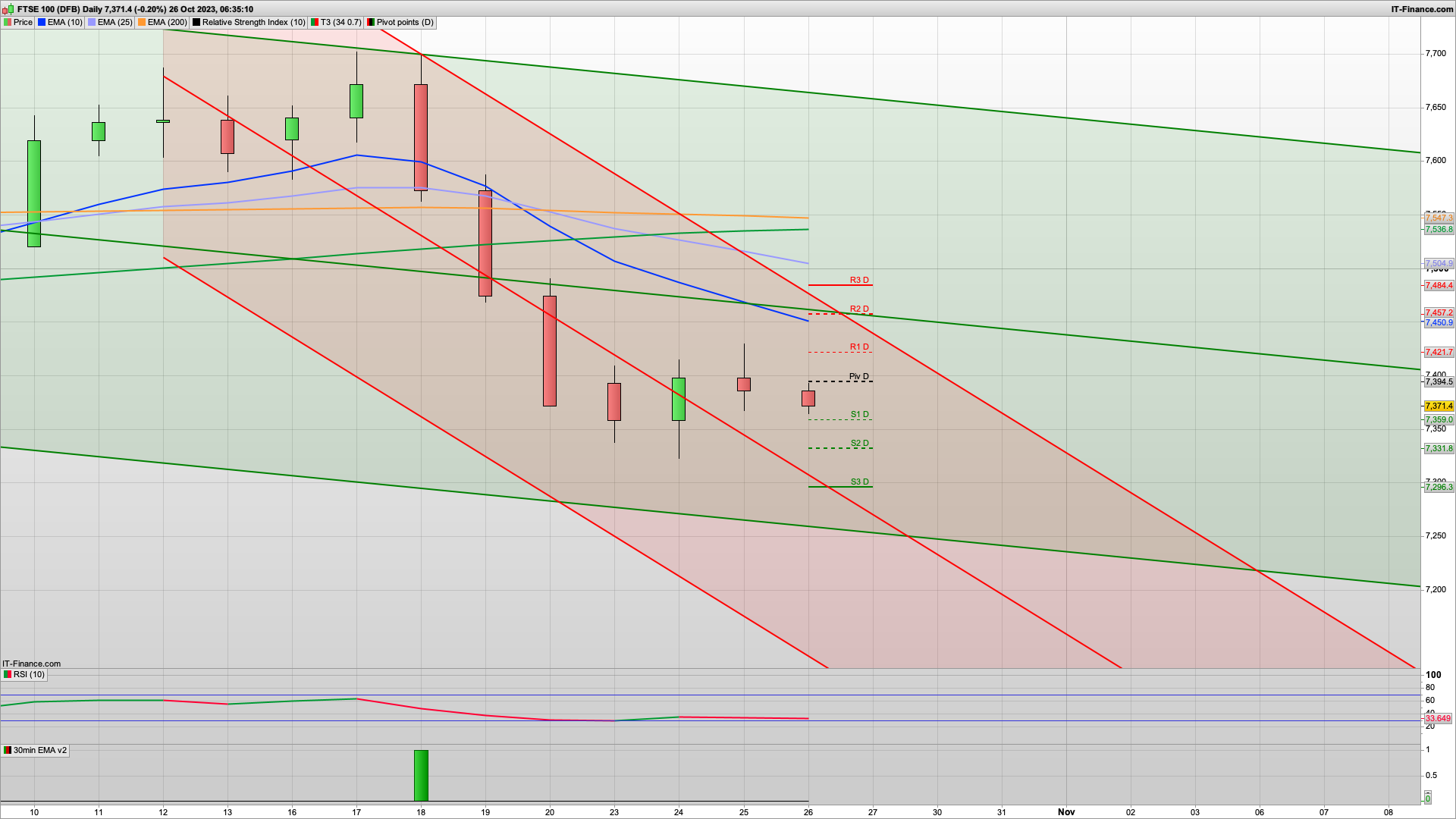This screenshot has width=1456, height=819.
Task: Click the red 7,457.2 R2 price tag
Action: 1439,312
